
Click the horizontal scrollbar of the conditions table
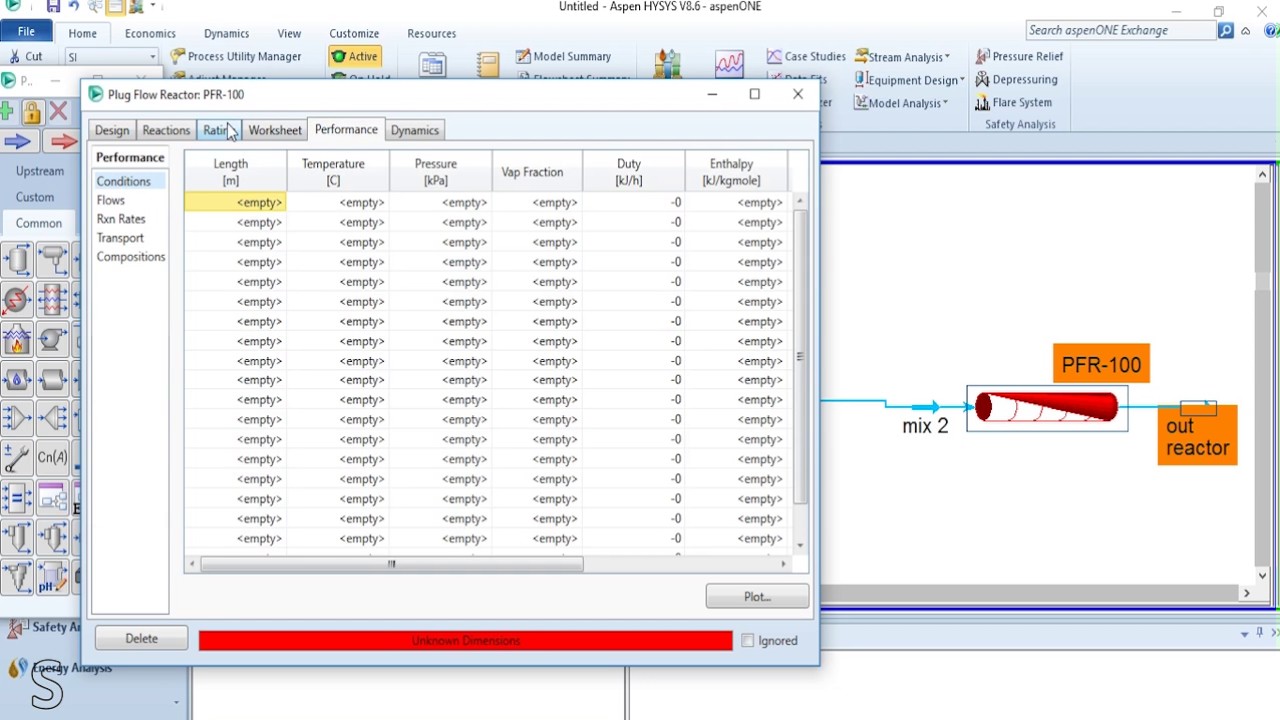pos(391,565)
